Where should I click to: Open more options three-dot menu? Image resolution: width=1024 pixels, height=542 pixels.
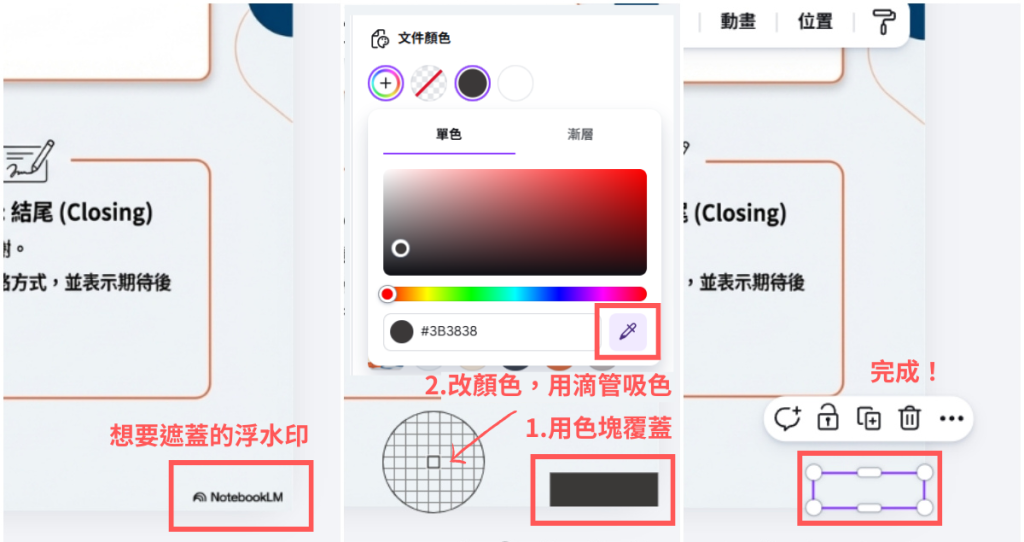point(951,419)
